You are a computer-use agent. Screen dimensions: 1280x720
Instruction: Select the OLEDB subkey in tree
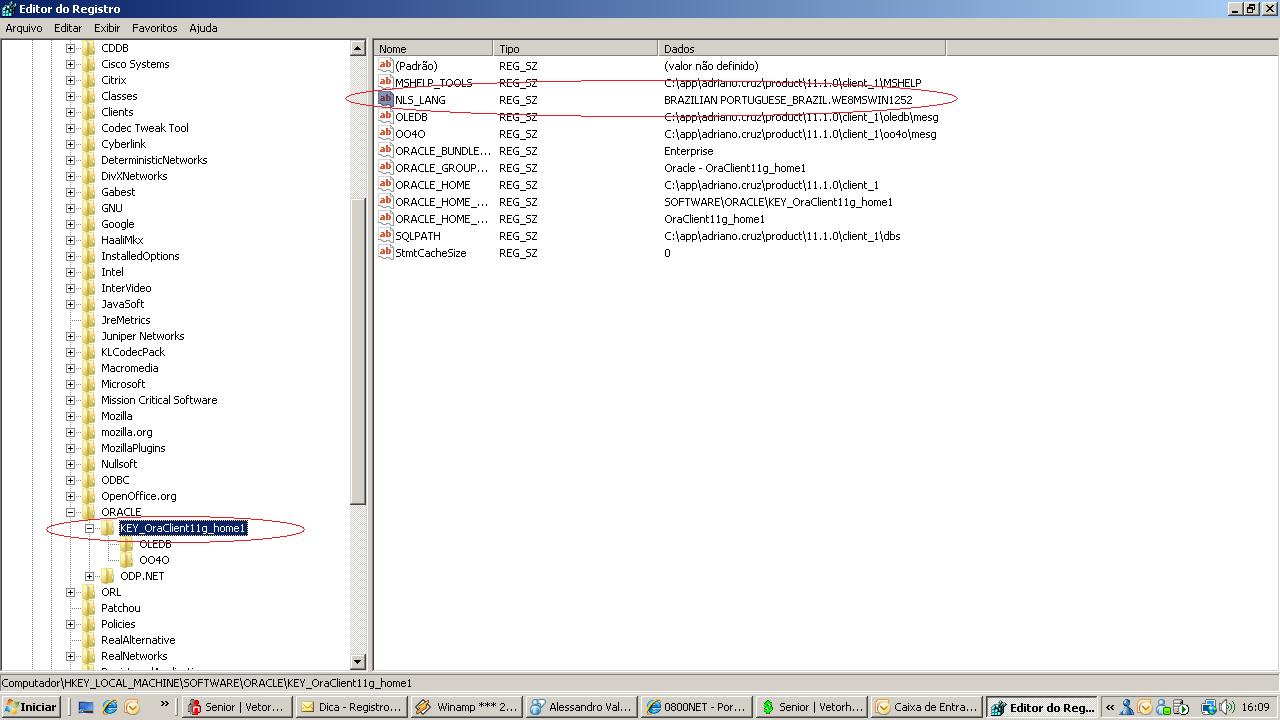coord(155,544)
